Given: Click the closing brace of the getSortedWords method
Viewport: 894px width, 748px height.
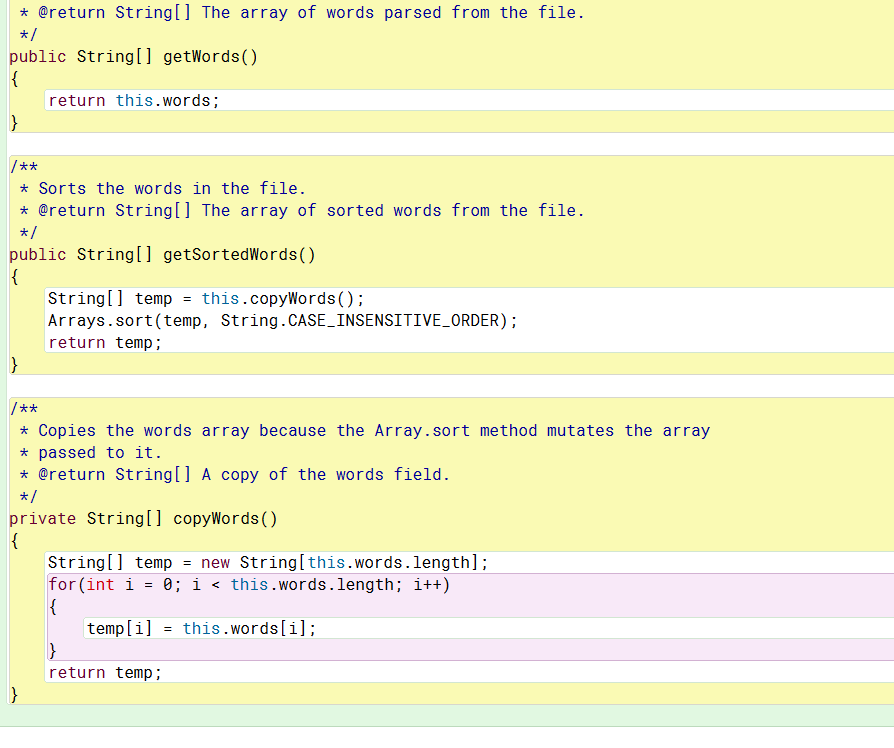Looking at the screenshot, I should 14,364.
